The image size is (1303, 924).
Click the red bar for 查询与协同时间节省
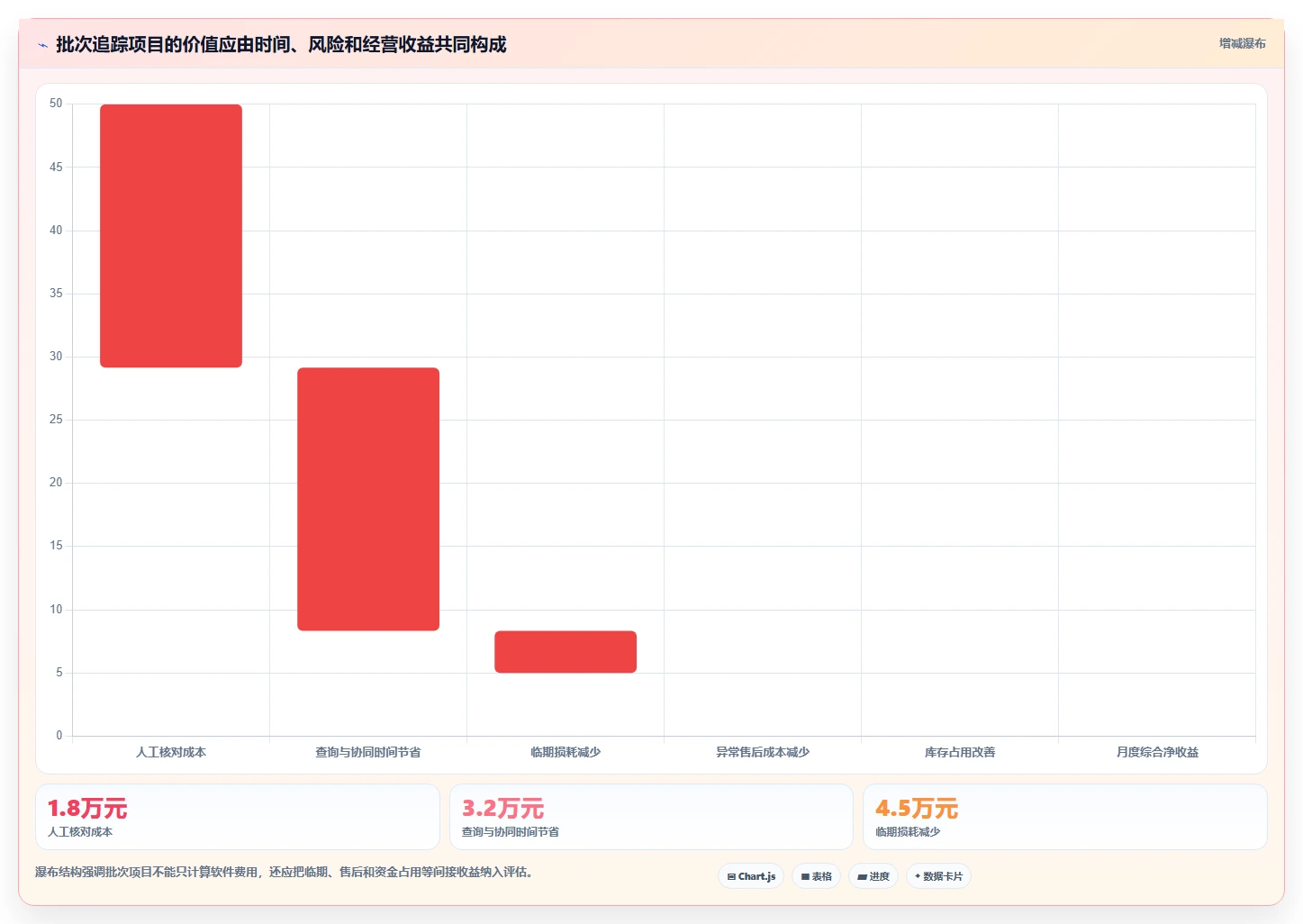pos(368,499)
